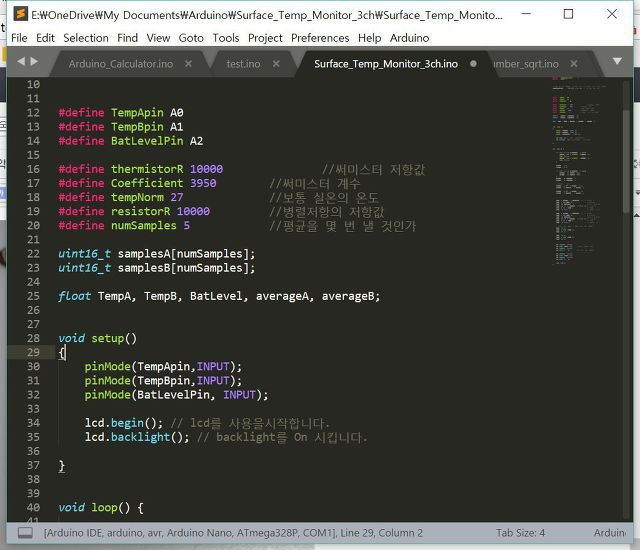Image resolution: width=640 pixels, height=550 pixels.
Task: Click the file path in title bar
Action: pos(267,15)
